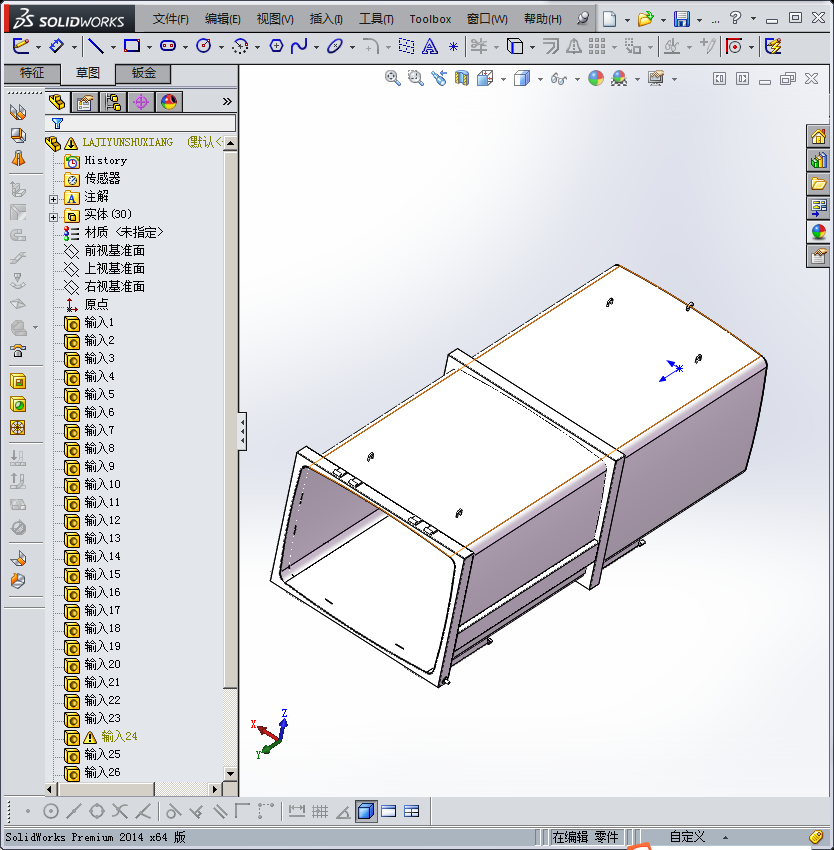Viewport: 834px width, 850px height.
Task: Click Zoom to Fit icon
Action: tap(393, 79)
